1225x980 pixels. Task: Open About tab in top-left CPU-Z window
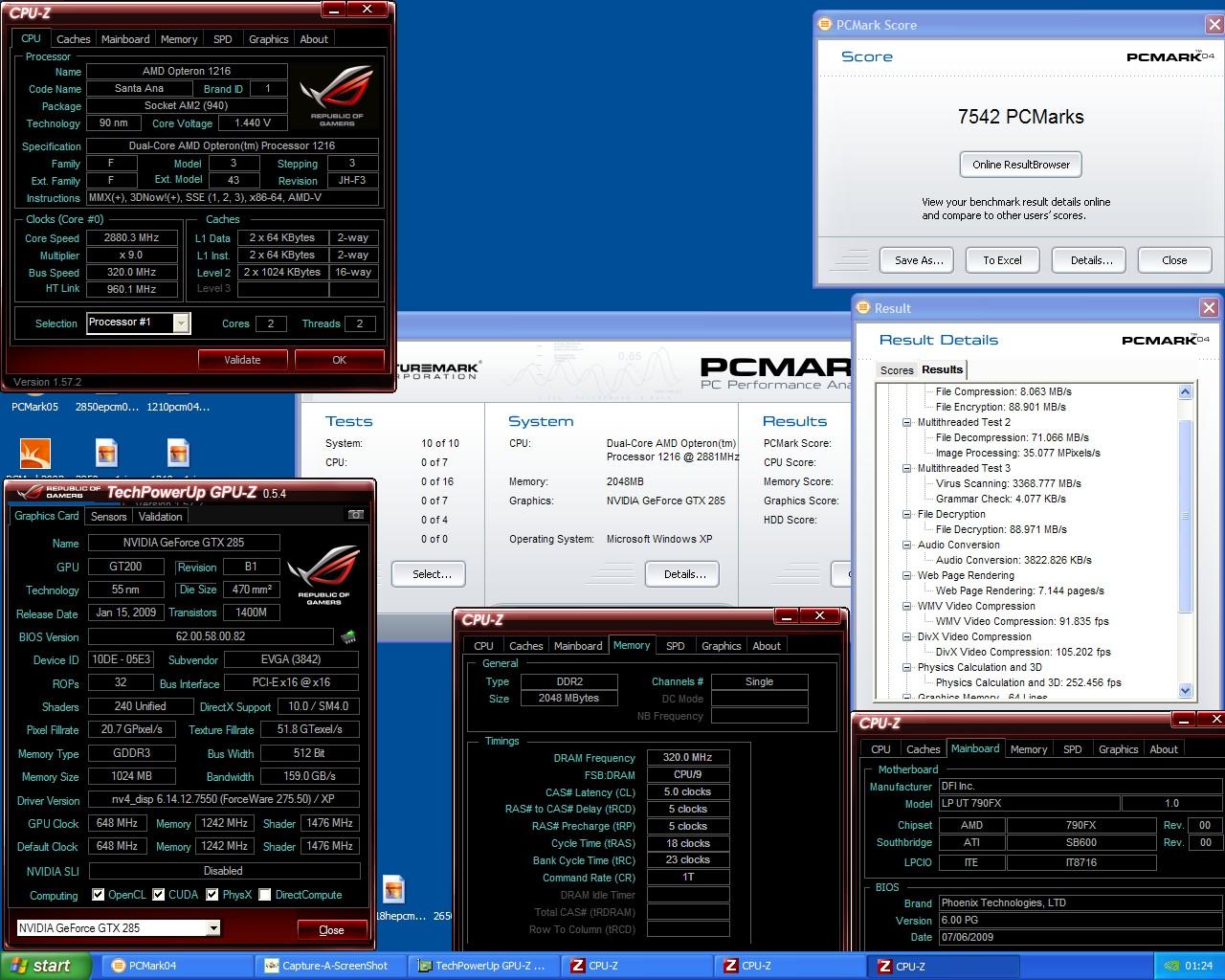tap(314, 39)
